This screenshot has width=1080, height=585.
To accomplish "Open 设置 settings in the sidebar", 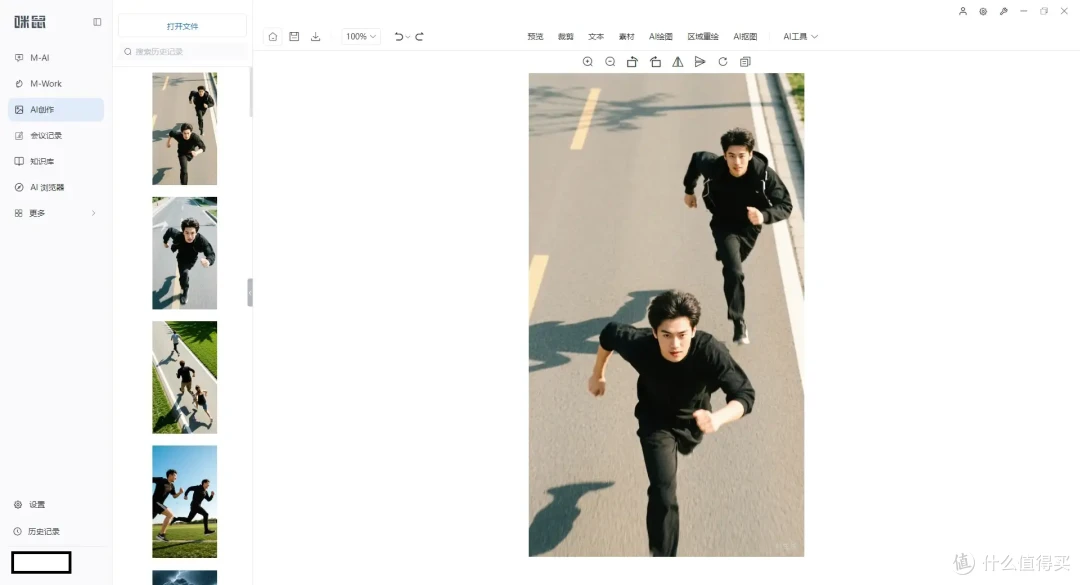I will pos(30,504).
